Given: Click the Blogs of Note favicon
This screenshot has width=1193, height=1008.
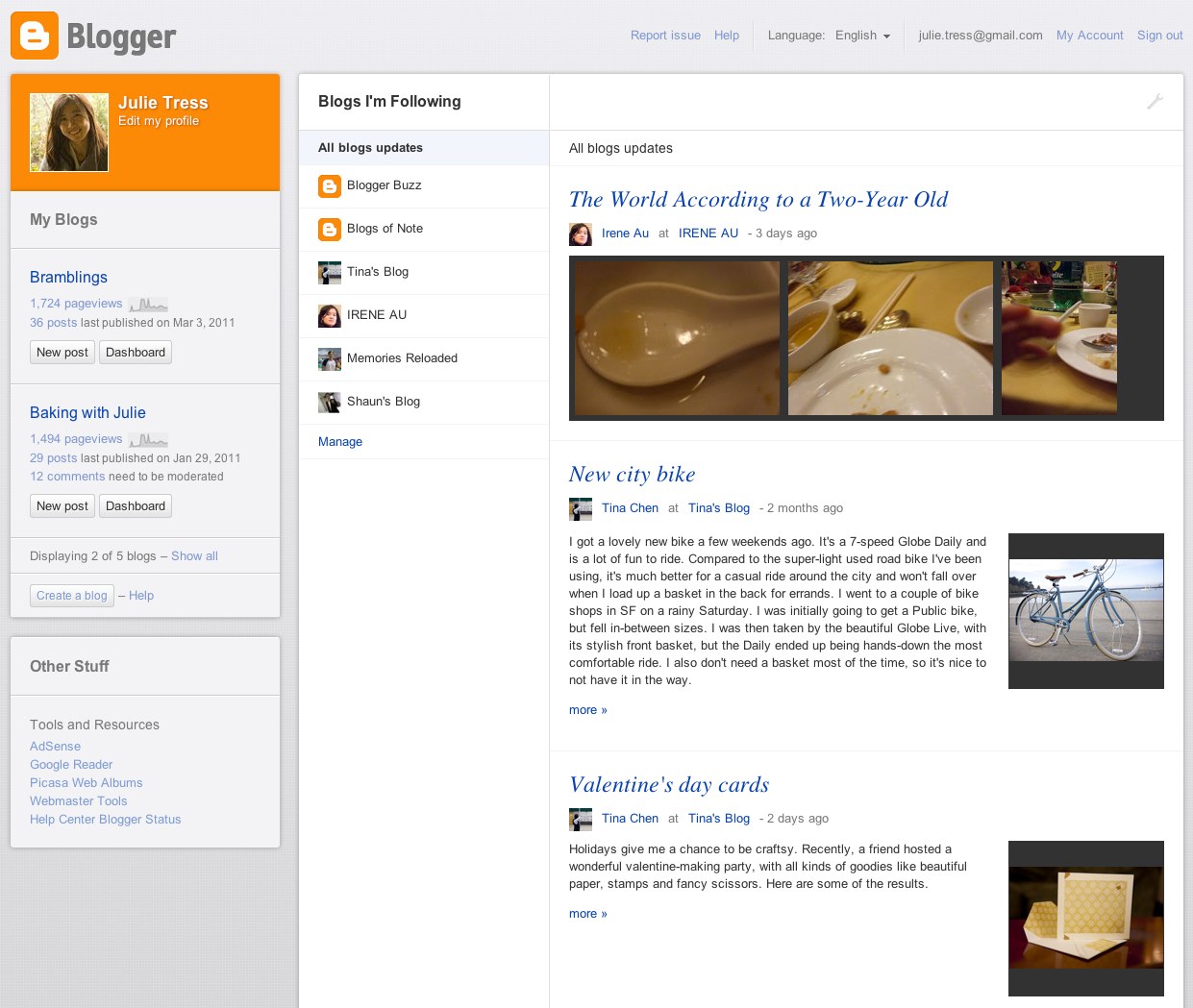Looking at the screenshot, I should click(330, 229).
